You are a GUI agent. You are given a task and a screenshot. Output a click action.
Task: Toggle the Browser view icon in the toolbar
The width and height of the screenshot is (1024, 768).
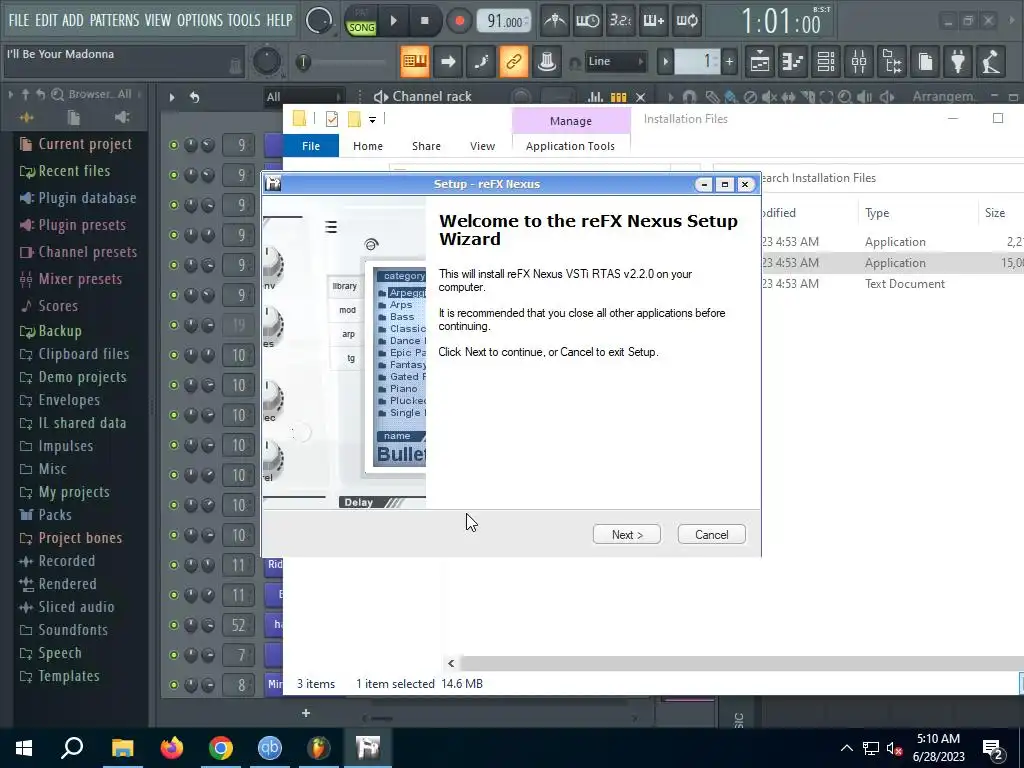point(893,62)
